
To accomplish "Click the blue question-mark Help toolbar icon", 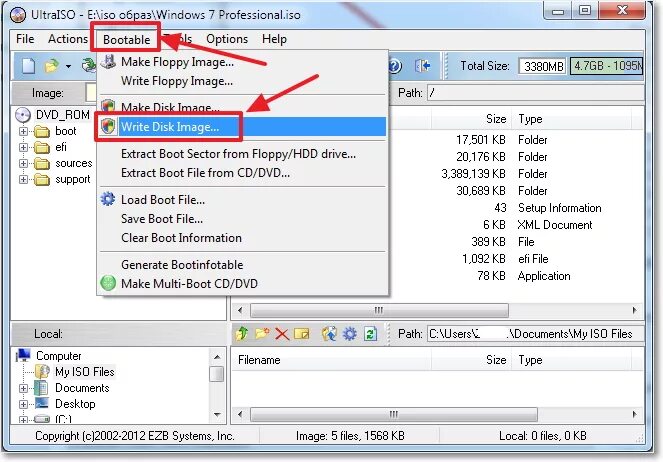I will pyautogui.click(x=395, y=66).
